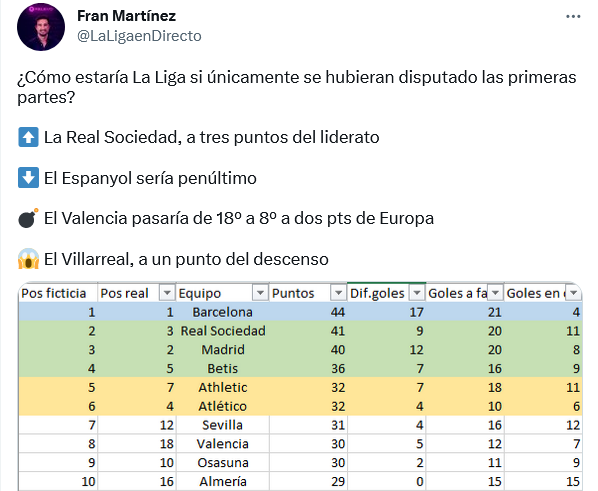Click the down arrow emoji icon
This screenshot has width=598, height=491.
[x=28, y=178]
